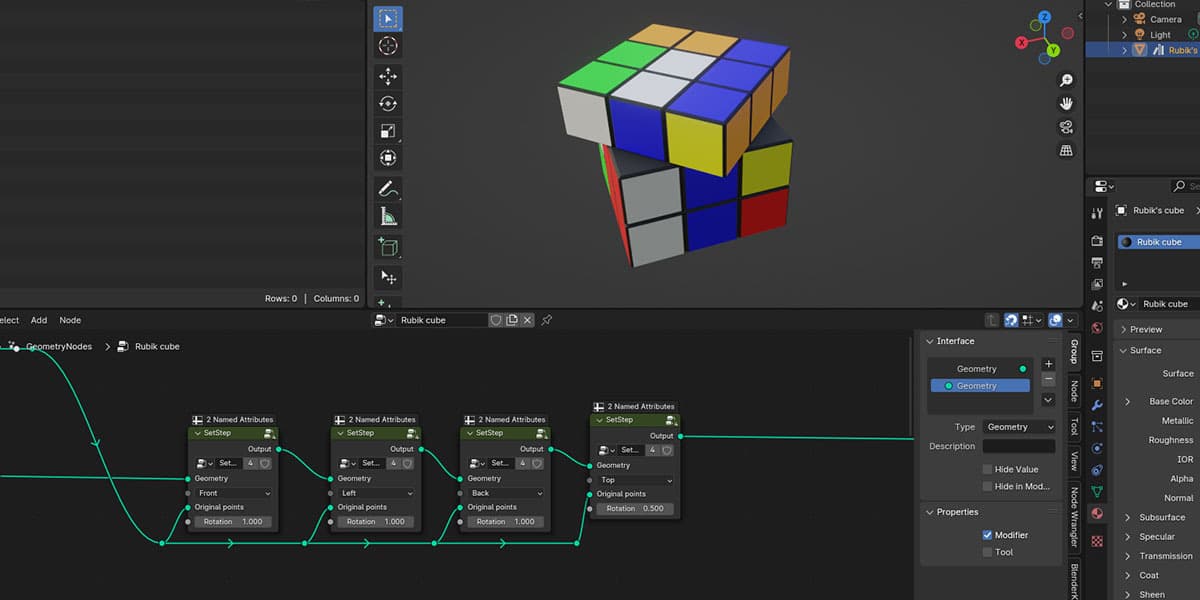Expand the Specular section

tap(1127, 537)
